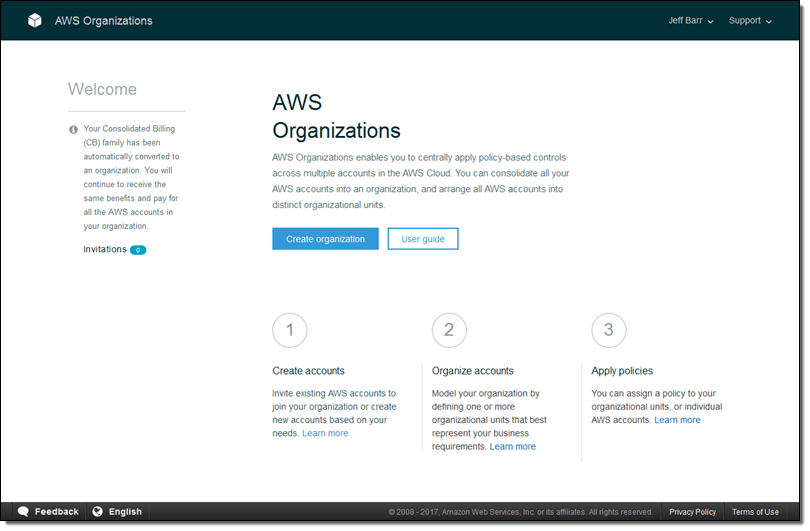Click the globe language icon

tap(98, 511)
